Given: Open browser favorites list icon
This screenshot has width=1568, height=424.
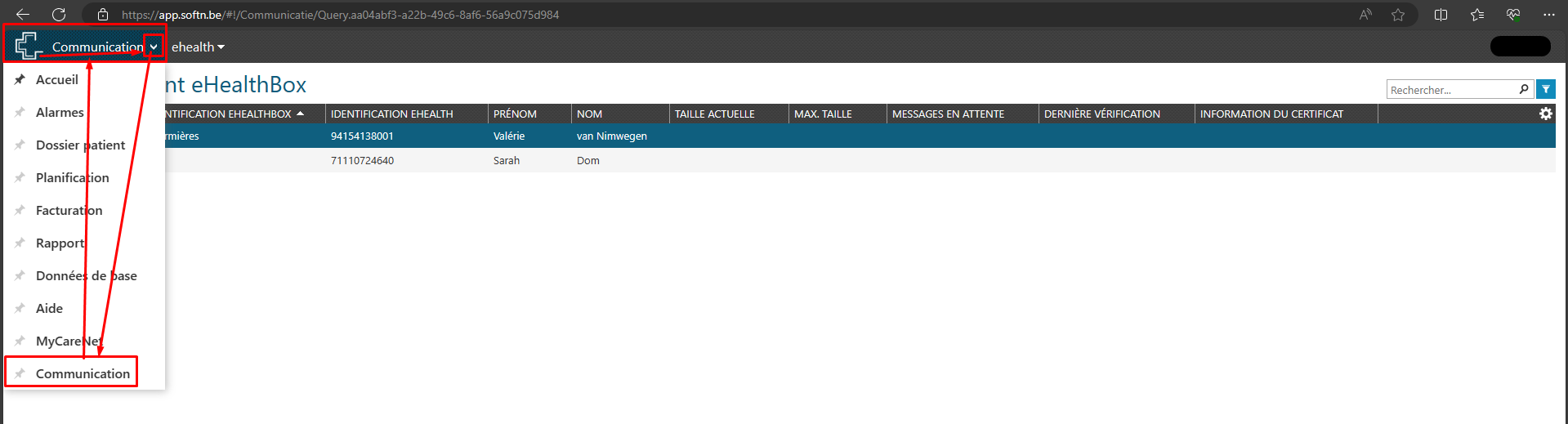Looking at the screenshot, I should pos(1477,15).
